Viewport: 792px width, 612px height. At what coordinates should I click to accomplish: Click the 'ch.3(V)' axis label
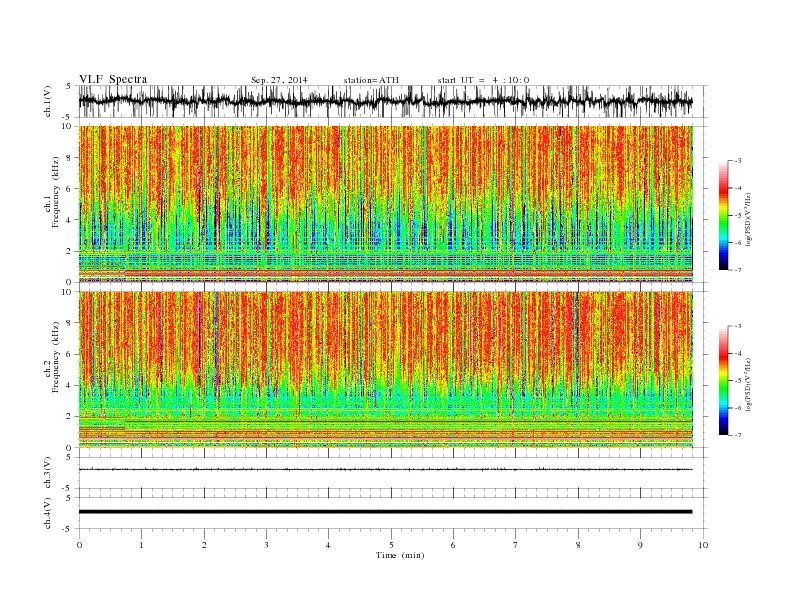(x=49, y=473)
